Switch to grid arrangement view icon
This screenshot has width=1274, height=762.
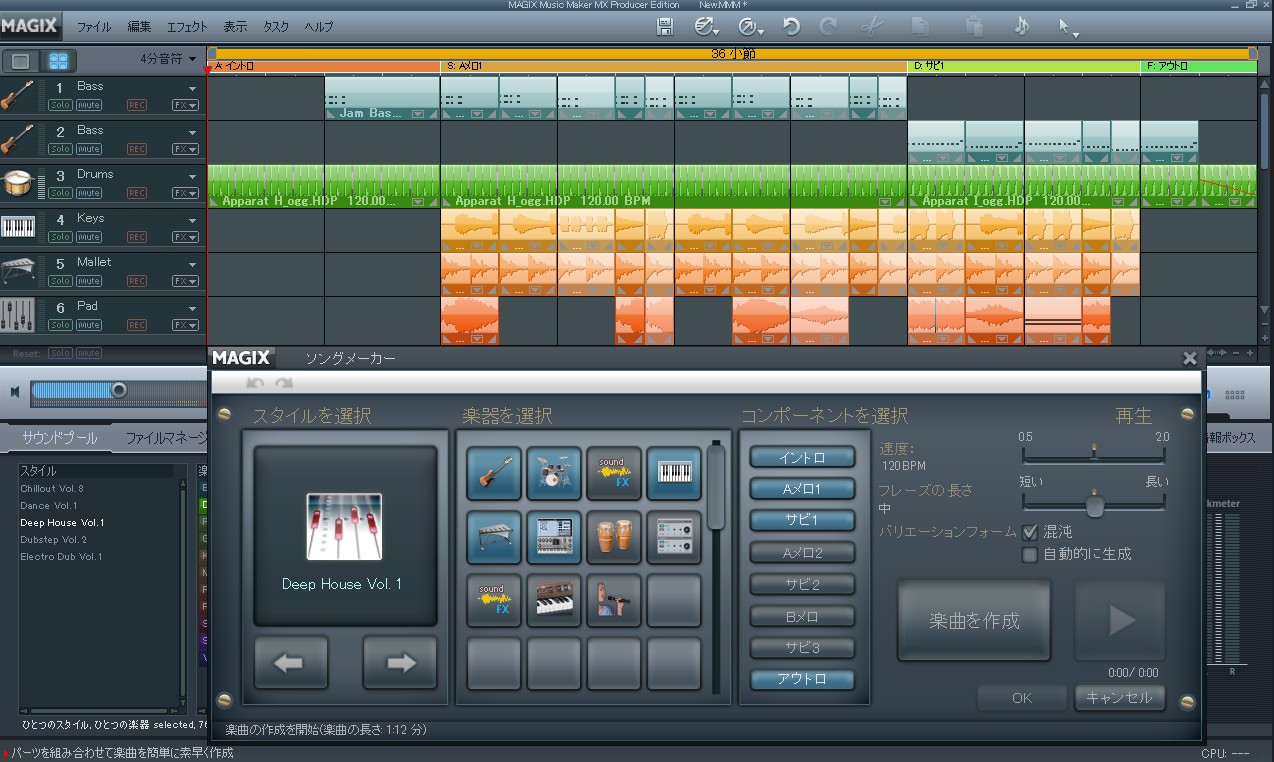coord(59,61)
